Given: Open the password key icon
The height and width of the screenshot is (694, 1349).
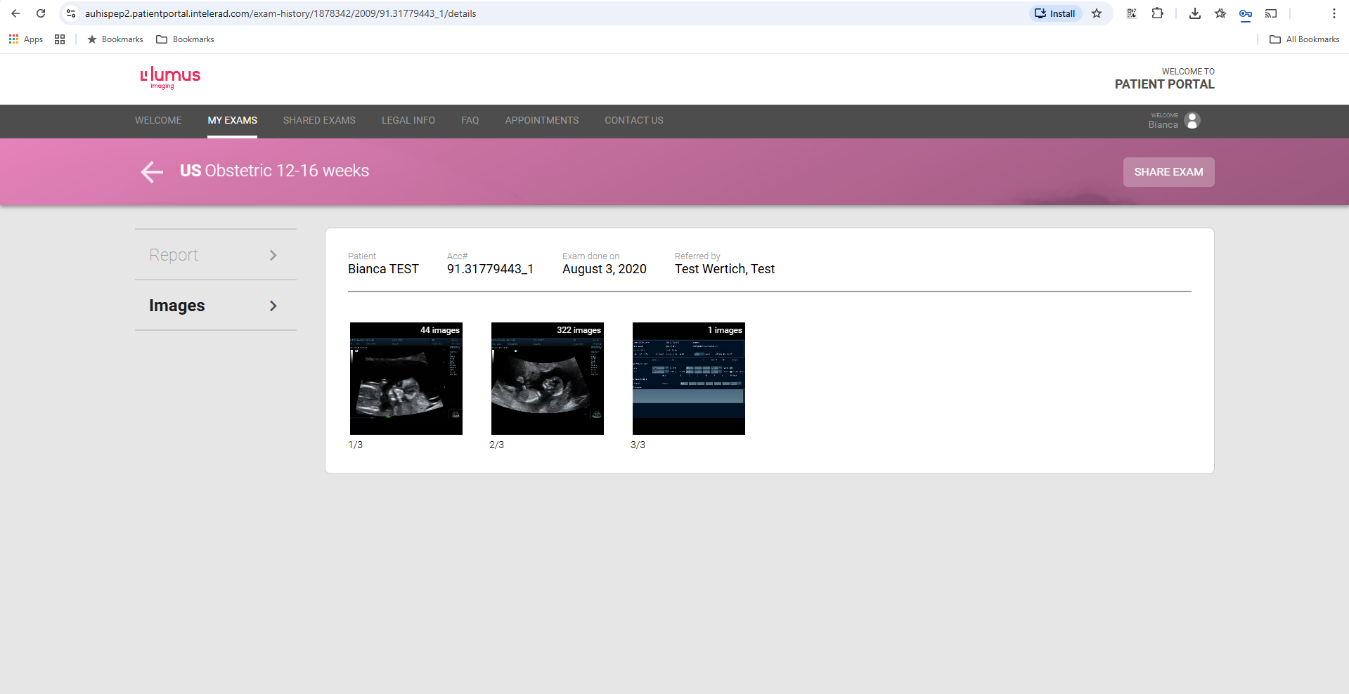Looking at the screenshot, I should 1245,13.
